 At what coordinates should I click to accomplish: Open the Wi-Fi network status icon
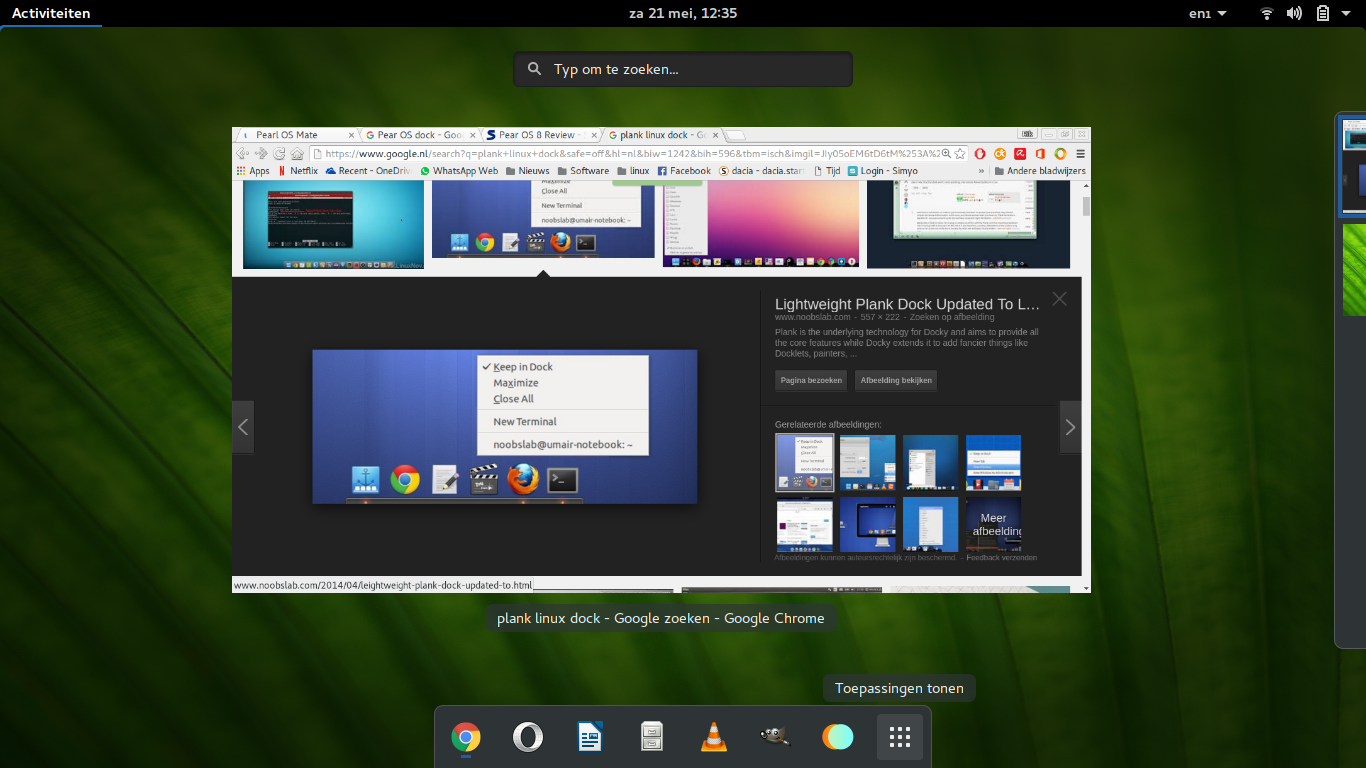pyautogui.click(x=1267, y=13)
